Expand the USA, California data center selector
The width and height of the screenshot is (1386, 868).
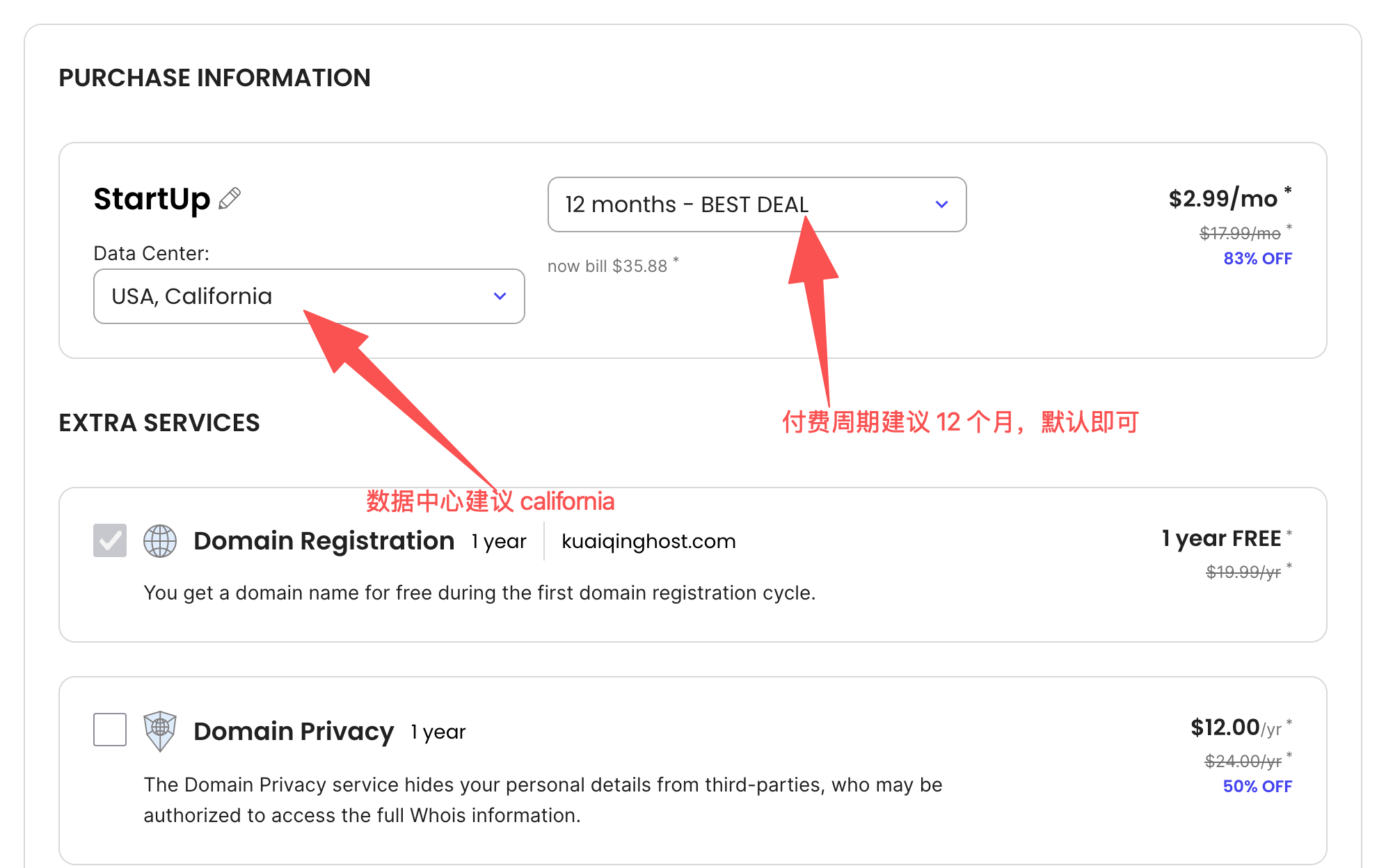[x=308, y=296]
